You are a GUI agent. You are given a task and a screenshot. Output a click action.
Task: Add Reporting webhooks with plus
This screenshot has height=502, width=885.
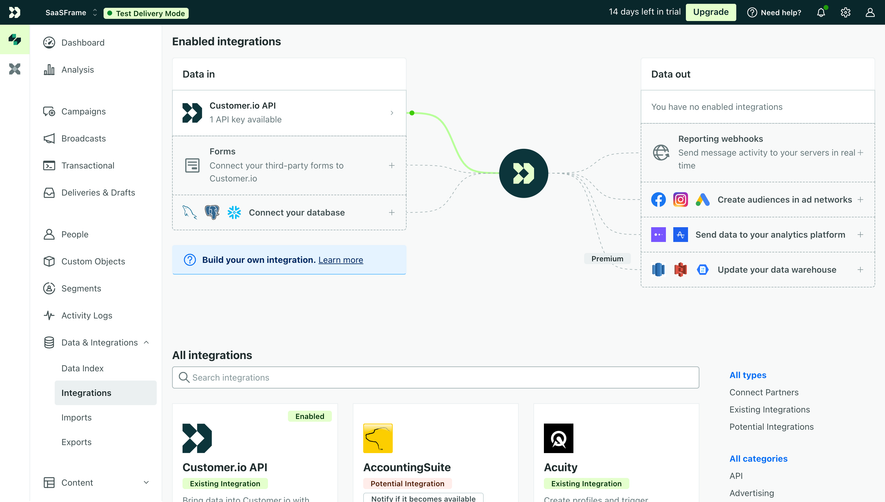tap(860, 152)
